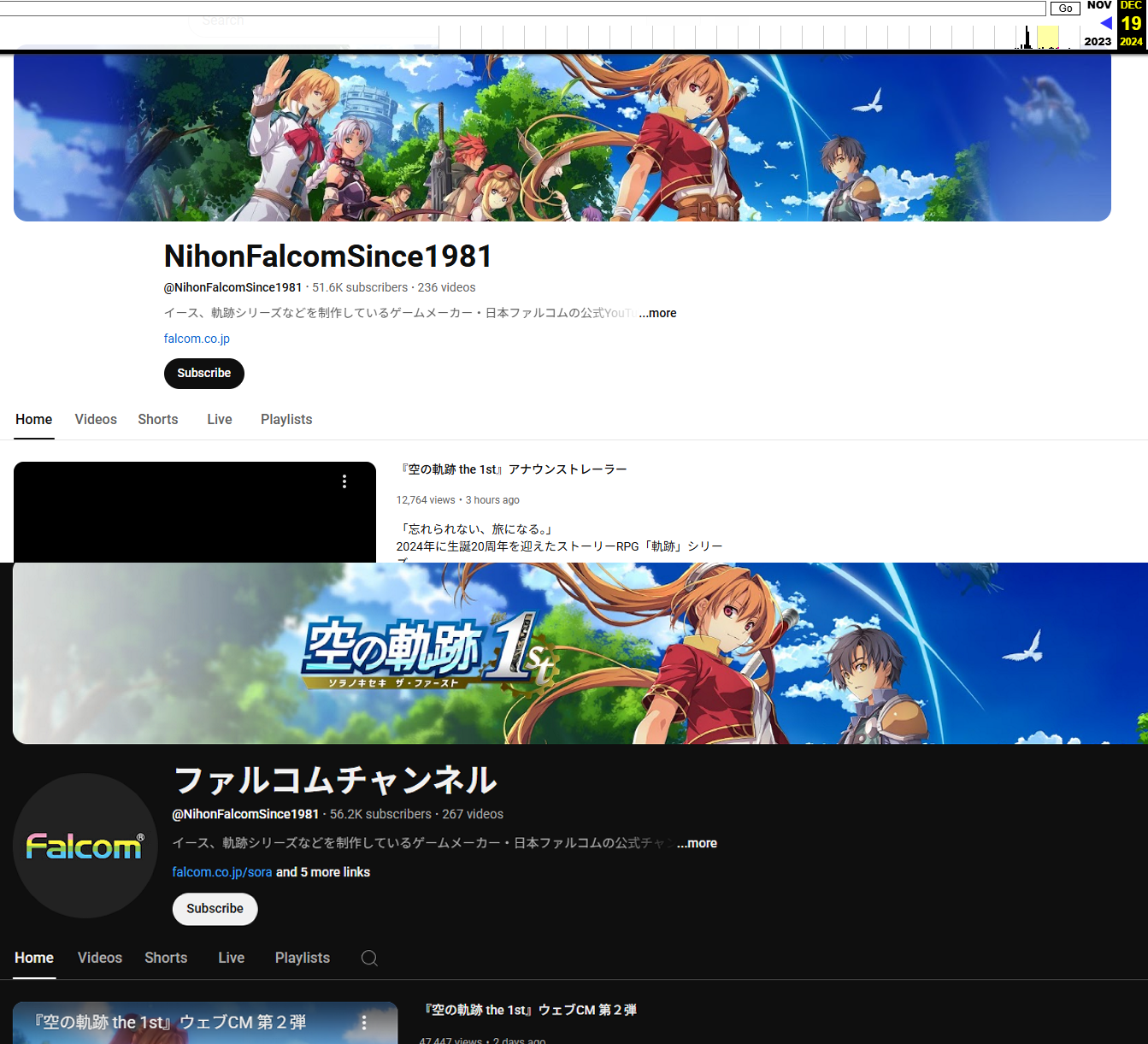Expand light-theme channel description with ...more

pyautogui.click(x=658, y=313)
